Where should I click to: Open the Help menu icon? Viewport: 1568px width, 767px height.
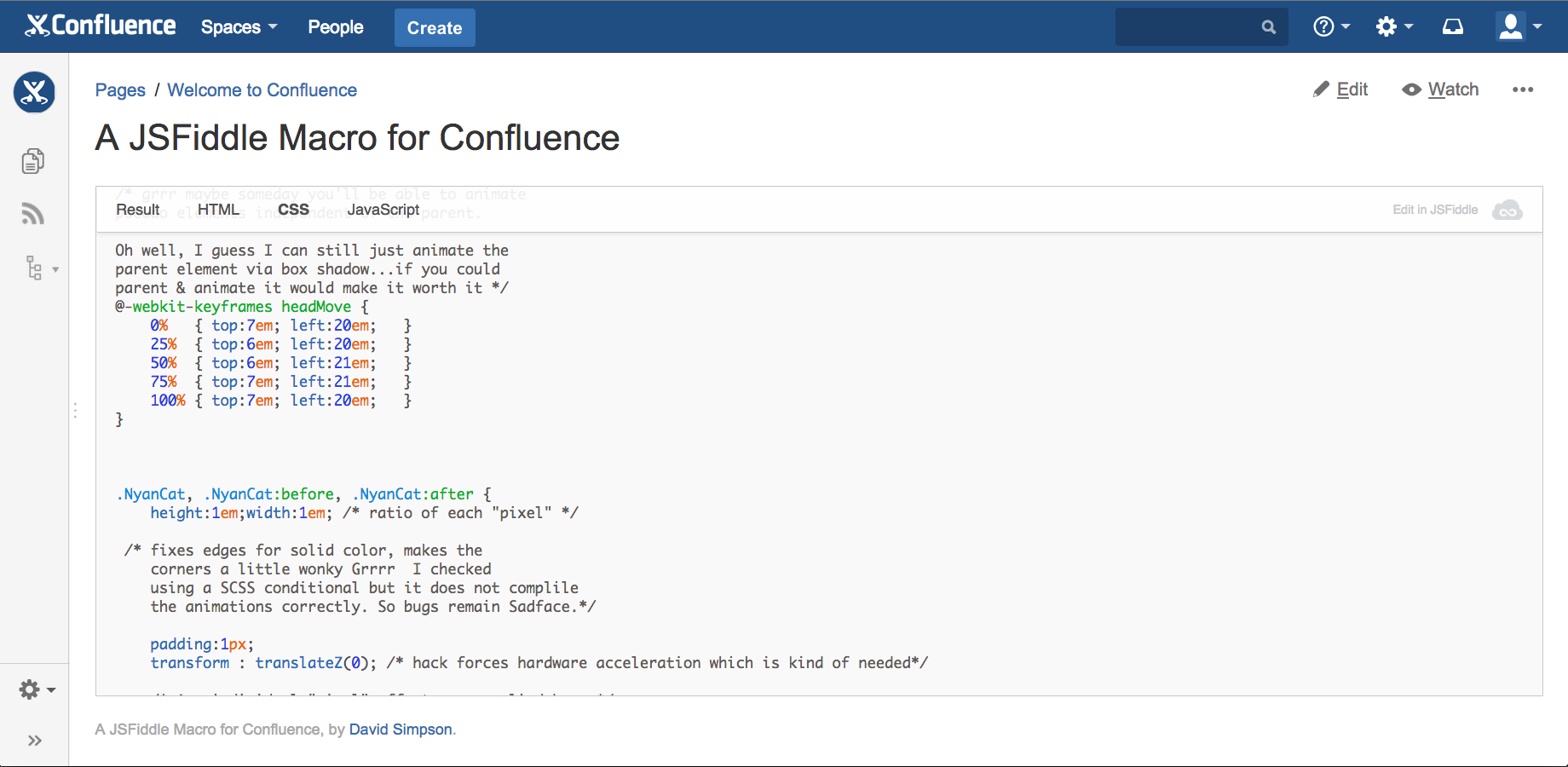(x=1331, y=27)
